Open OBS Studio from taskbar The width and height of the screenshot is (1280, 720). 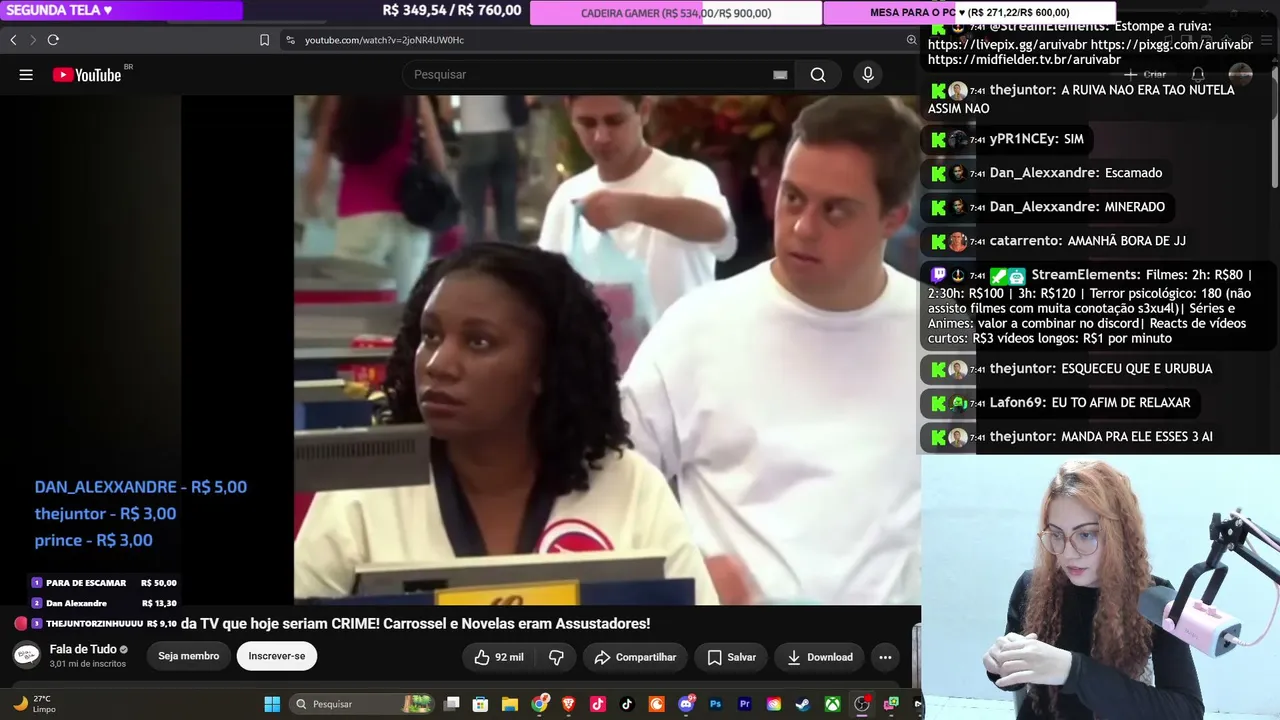coord(861,704)
